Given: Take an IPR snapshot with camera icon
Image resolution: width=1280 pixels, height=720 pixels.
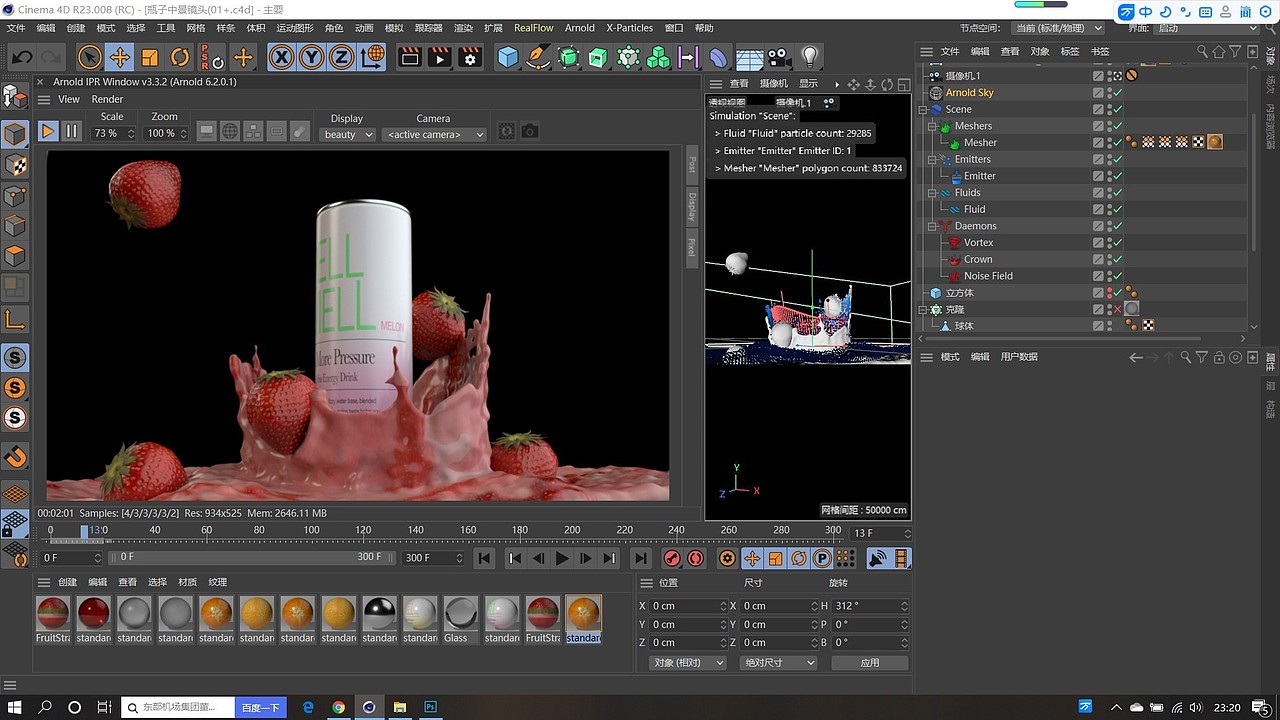Looking at the screenshot, I should pyautogui.click(x=530, y=131).
